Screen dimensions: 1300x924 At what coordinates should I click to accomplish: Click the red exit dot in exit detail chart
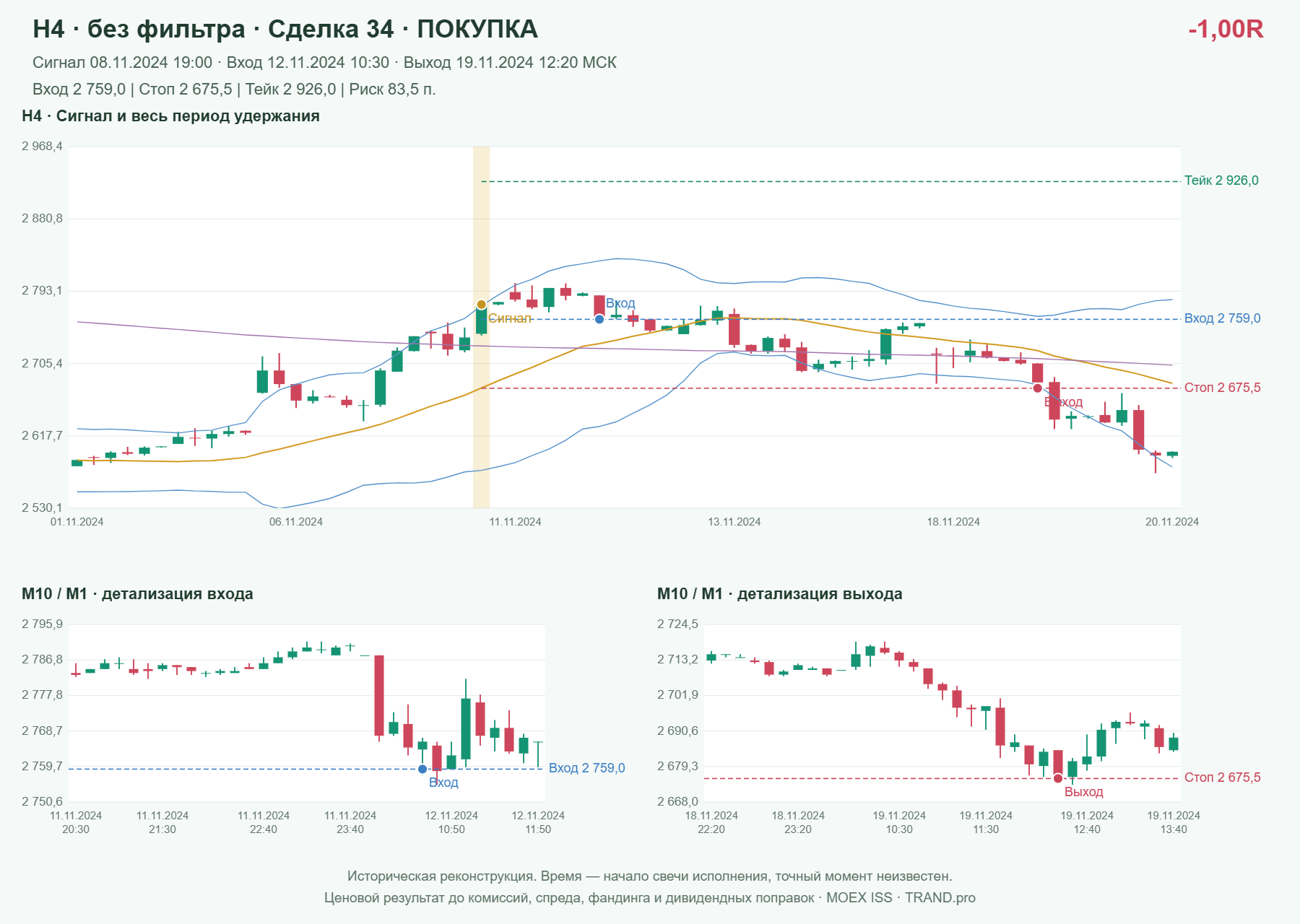[x=1058, y=778]
